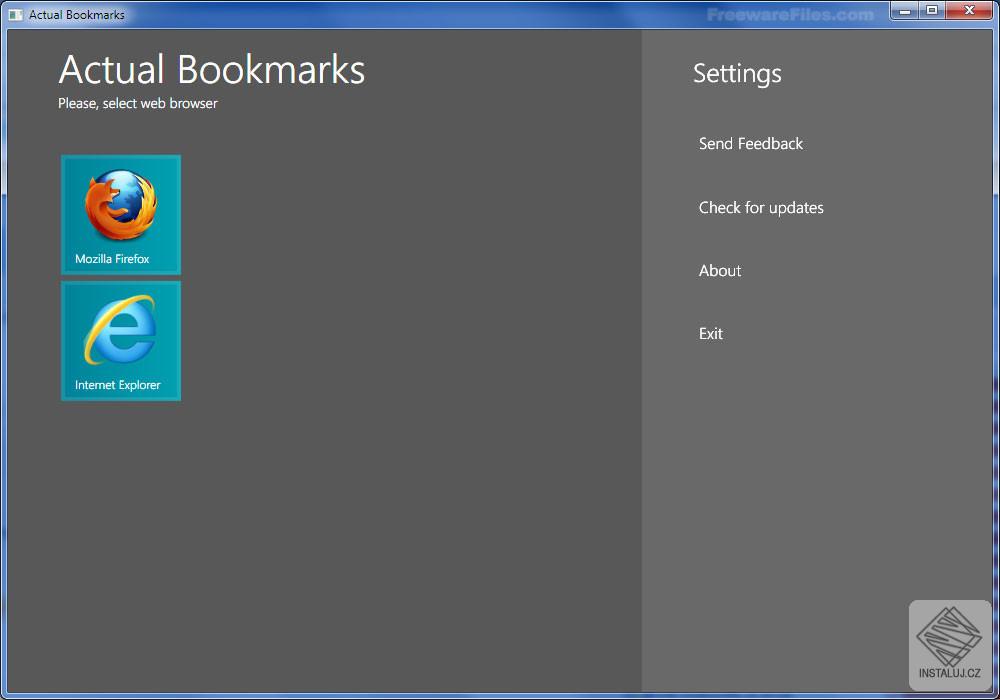The width and height of the screenshot is (1000, 700).
Task: Click Exit in the Settings panel
Action: pyautogui.click(x=710, y=333)
